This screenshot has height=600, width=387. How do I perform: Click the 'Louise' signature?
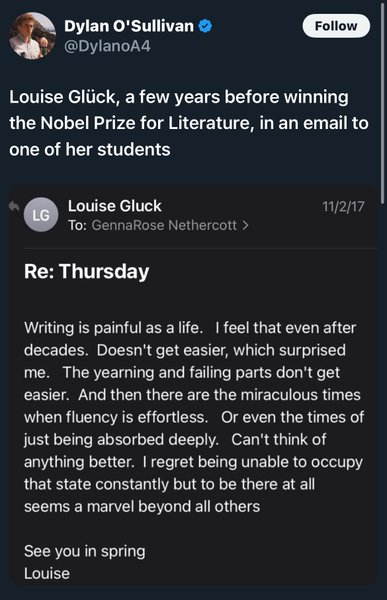(x=47, y=574)
